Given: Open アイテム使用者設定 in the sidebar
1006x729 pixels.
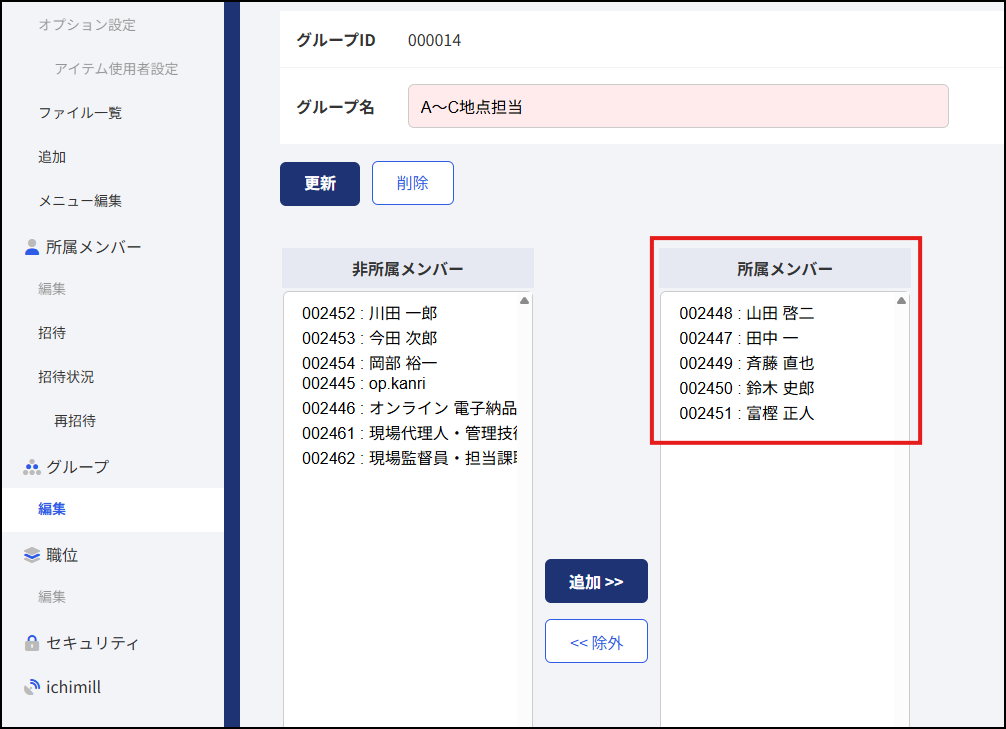Looking at the screenshot, I should click(x=116, y=69).
